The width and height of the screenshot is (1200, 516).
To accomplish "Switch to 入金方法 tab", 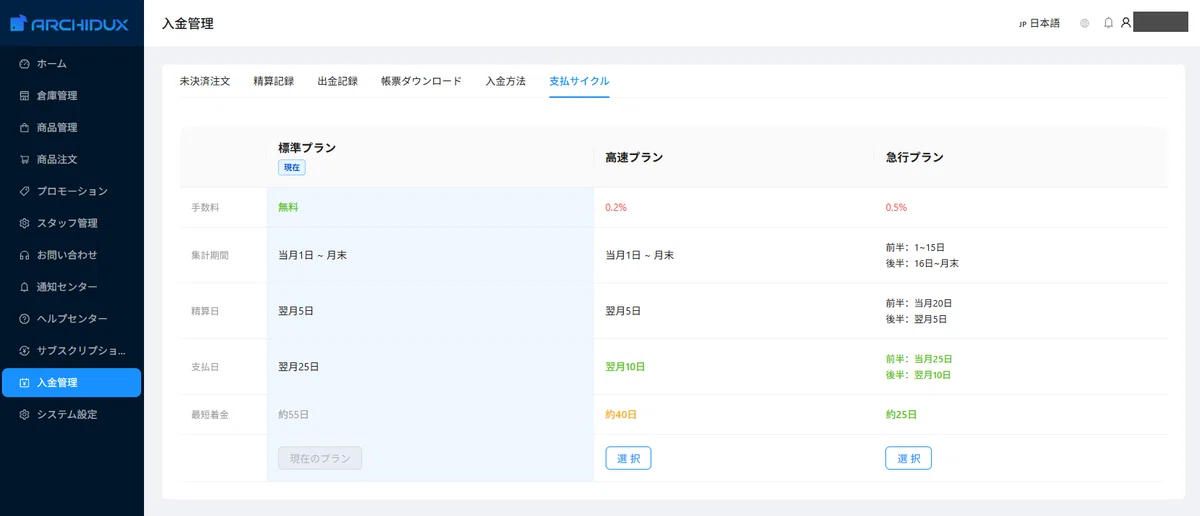I will 505,81.
